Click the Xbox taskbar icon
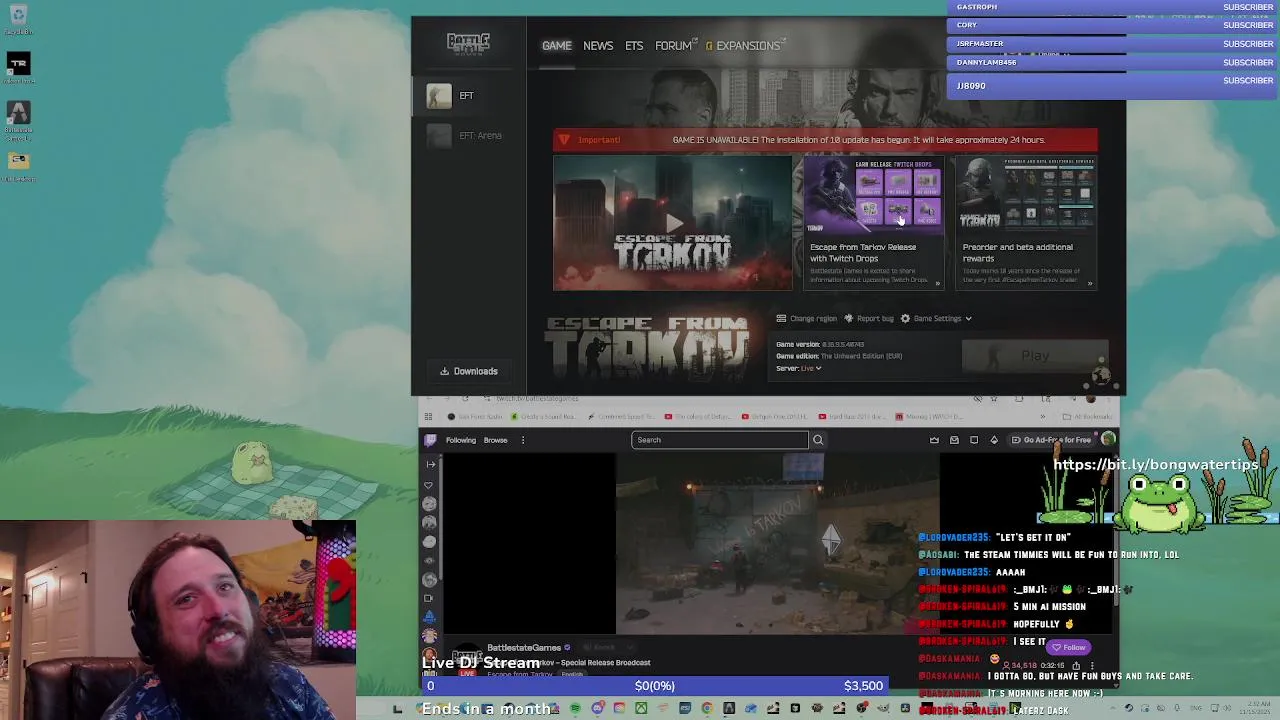The image size is (1280, 720). (641, 709)
